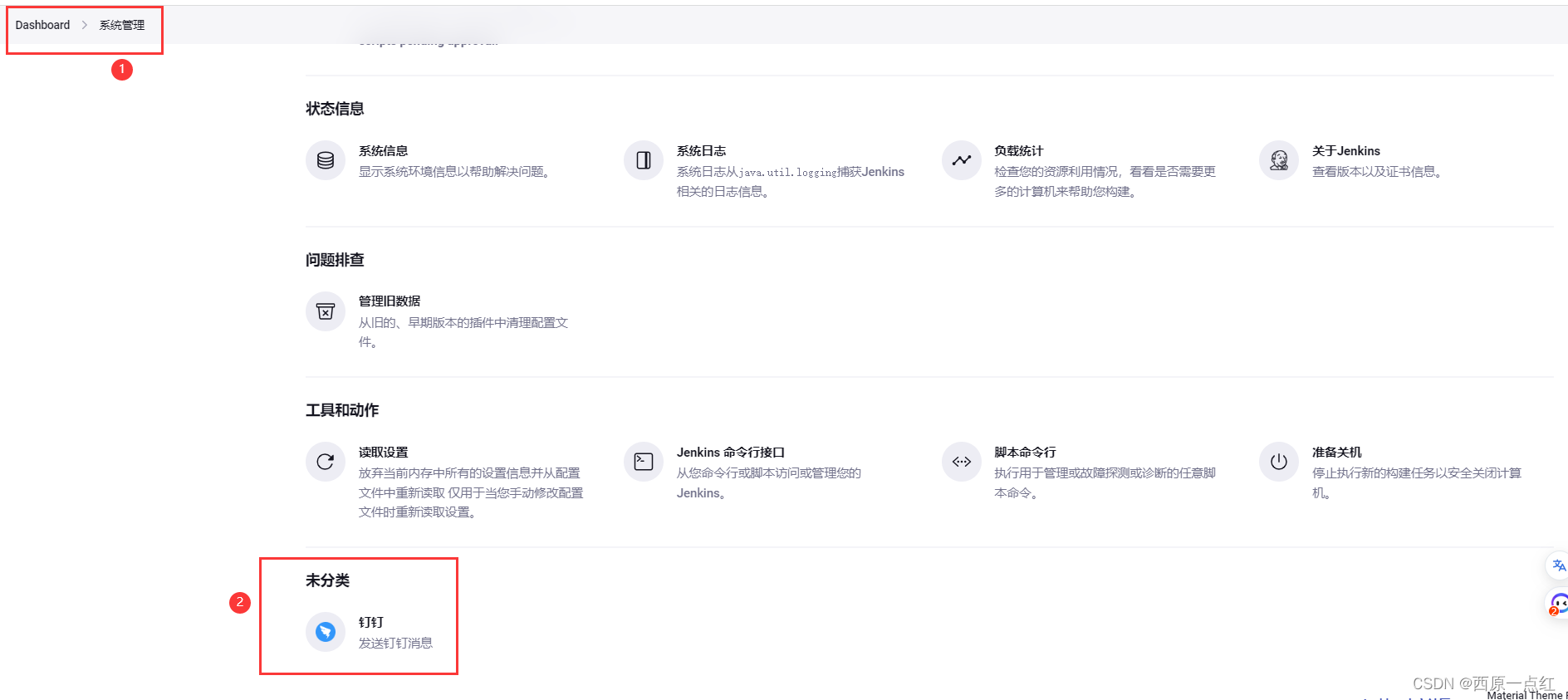This screenshot has width=1568, height=700.
Task: Click the translate icon at right edge
Action: tap(1558, 565)
